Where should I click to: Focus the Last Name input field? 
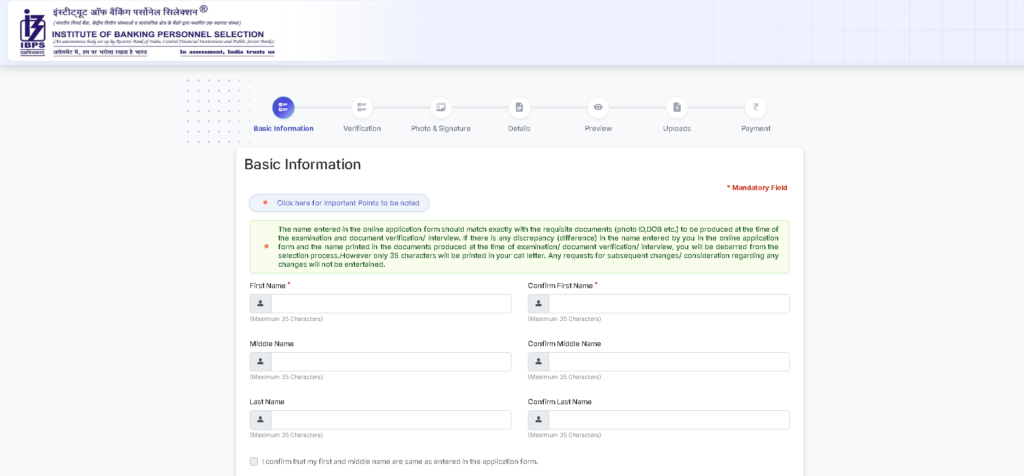(x=391, y=420)
